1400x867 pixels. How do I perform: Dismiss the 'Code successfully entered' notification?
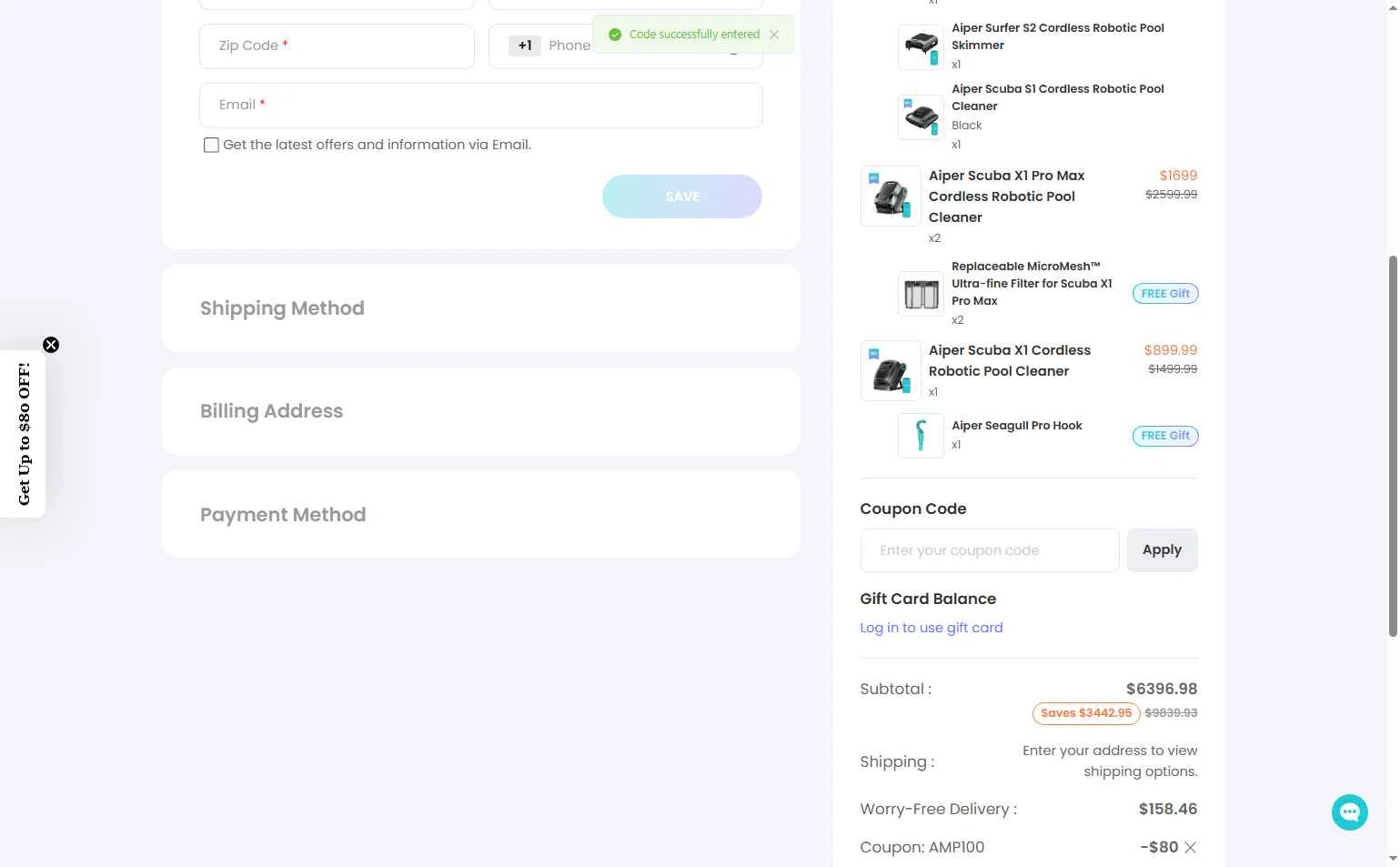[x=774, y=35]
